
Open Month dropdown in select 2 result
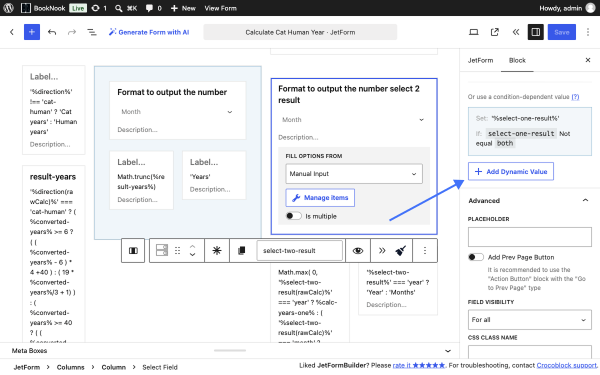coord(353,120)
